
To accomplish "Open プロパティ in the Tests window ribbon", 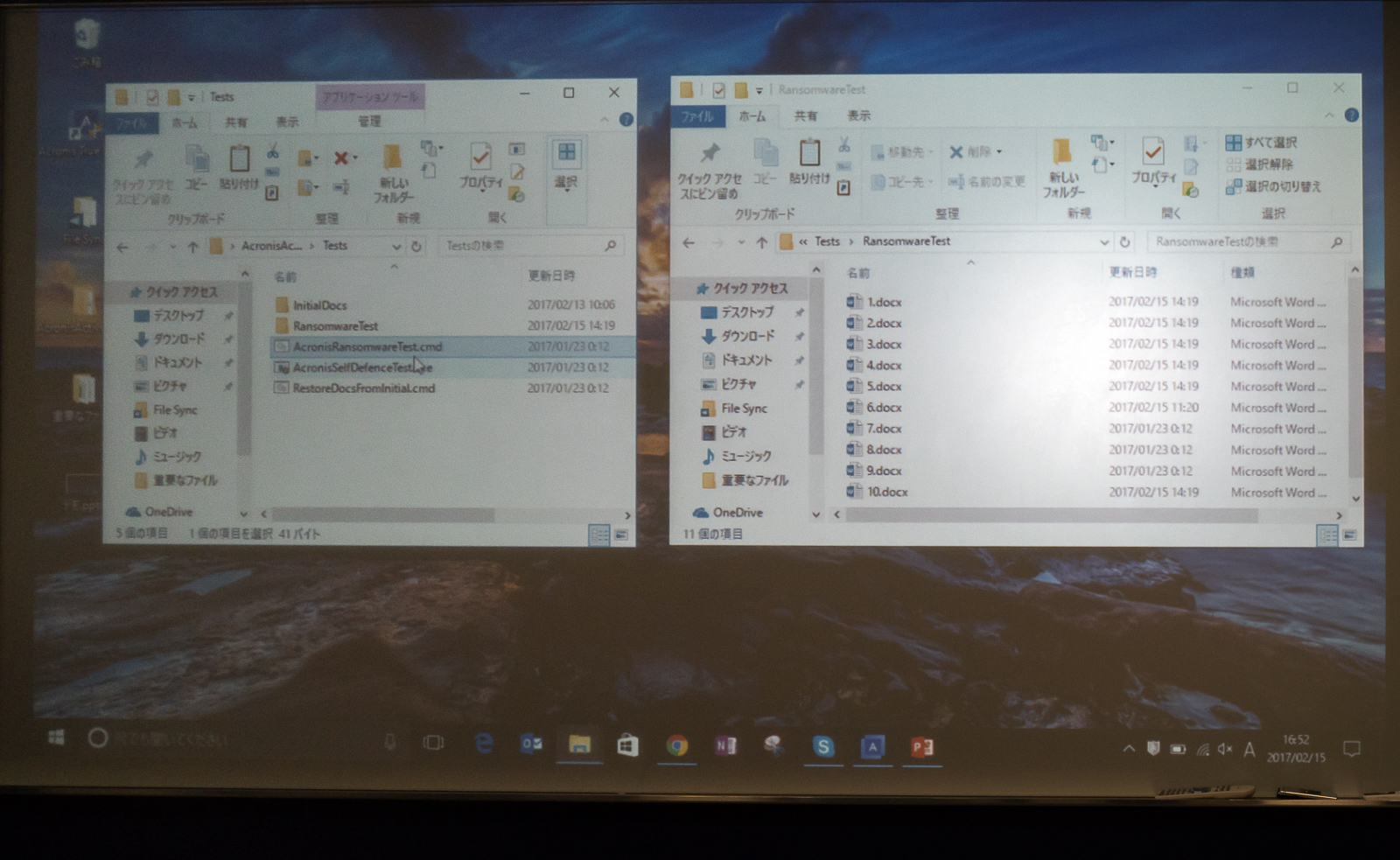I will point(480,166).
